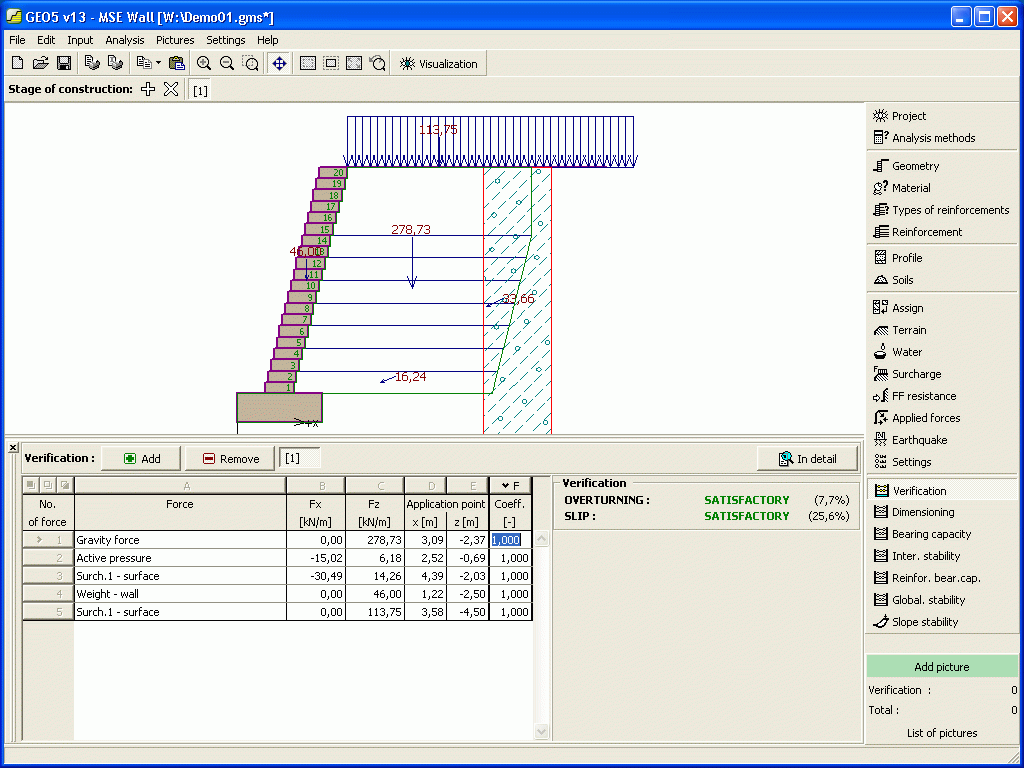
Task: Select construction stage [1] toggle
Action: pos(200,90)
